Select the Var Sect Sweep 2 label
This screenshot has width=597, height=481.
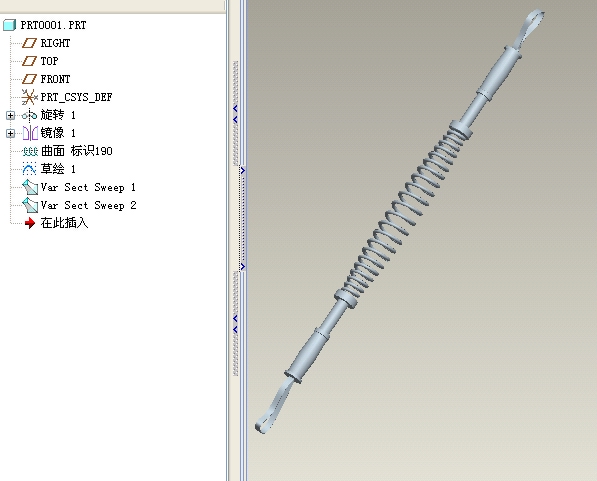point(88,205)
